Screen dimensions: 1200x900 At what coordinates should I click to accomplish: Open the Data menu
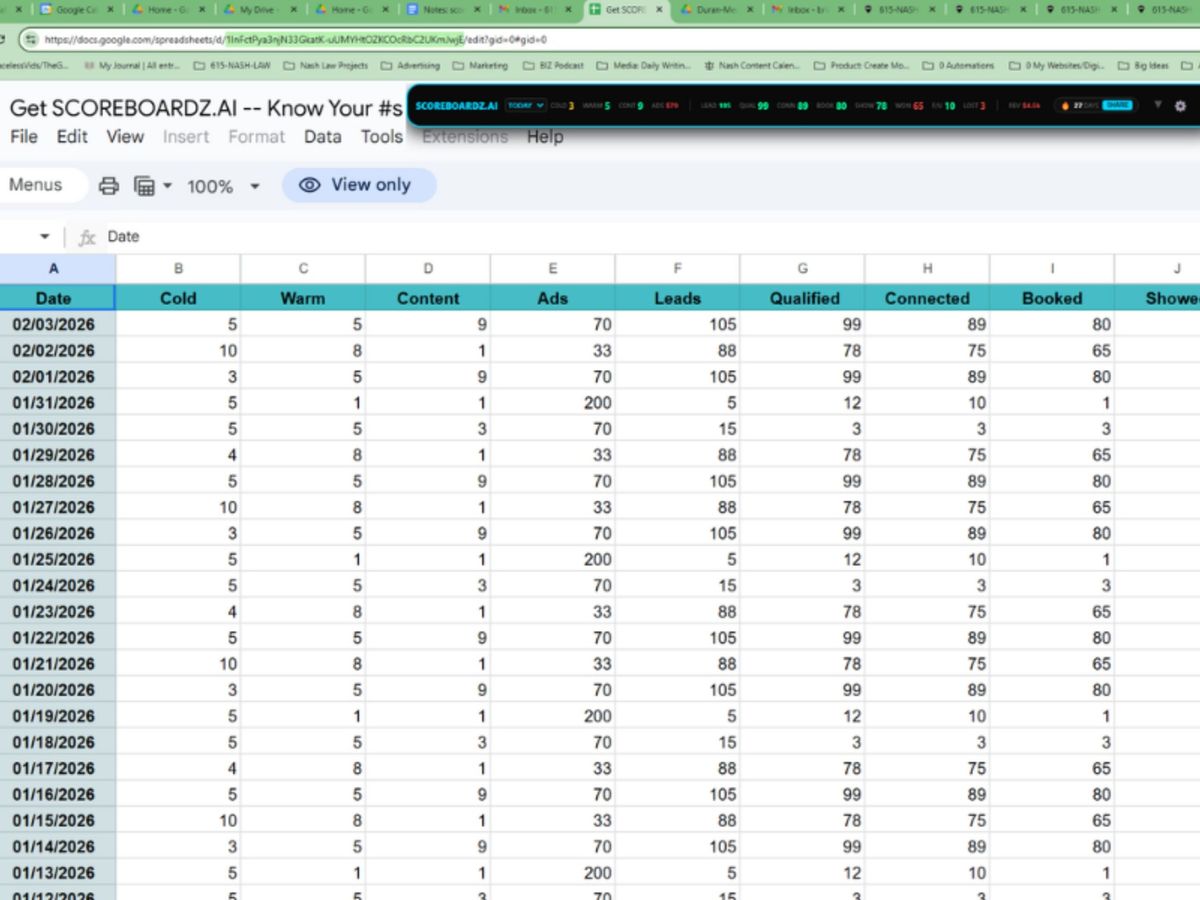pos(322,137)
